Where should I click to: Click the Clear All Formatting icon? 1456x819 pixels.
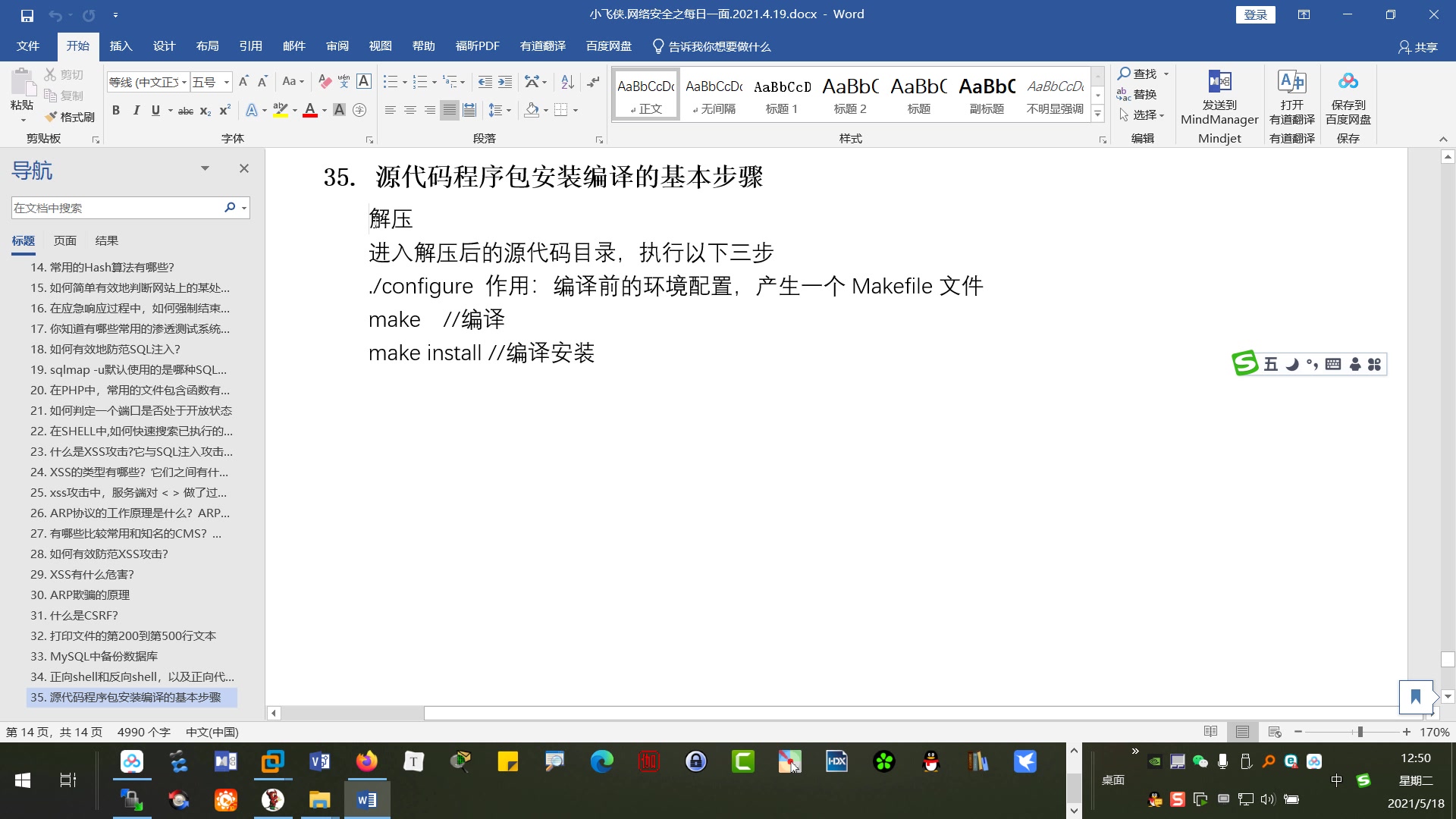325,80
